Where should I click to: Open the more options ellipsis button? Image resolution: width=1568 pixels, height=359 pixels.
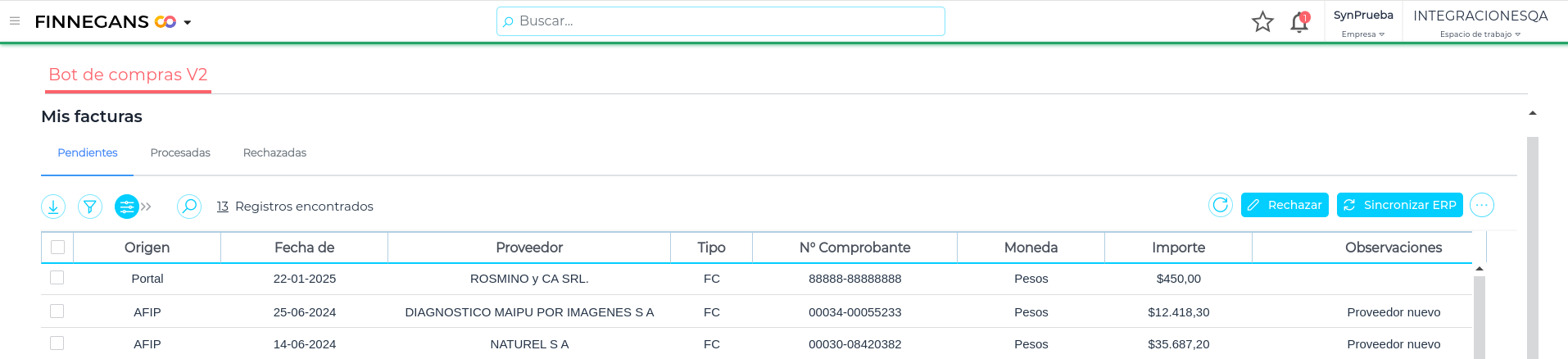(1481, 205)
